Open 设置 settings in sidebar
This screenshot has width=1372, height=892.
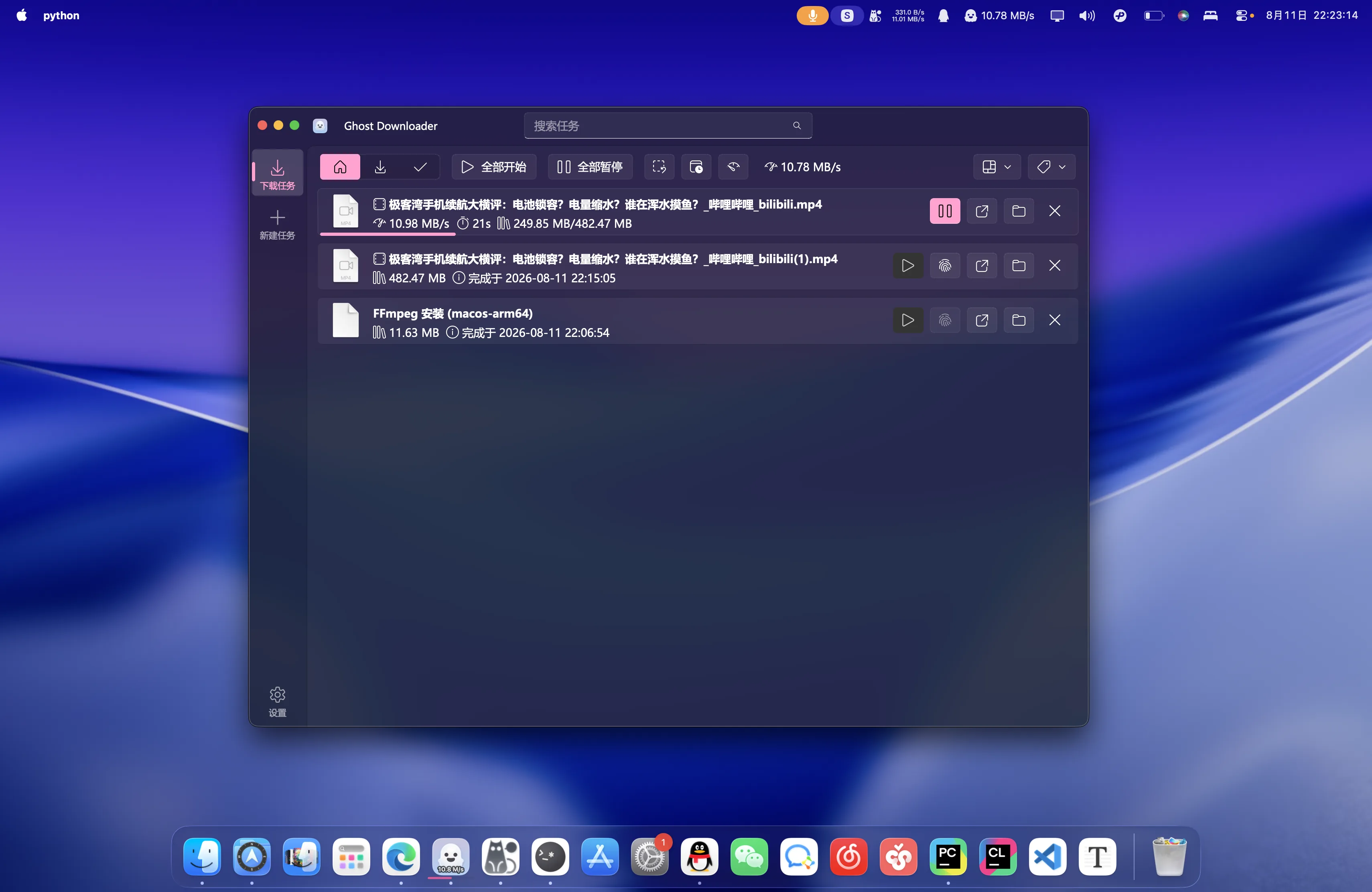coord(277,701)
